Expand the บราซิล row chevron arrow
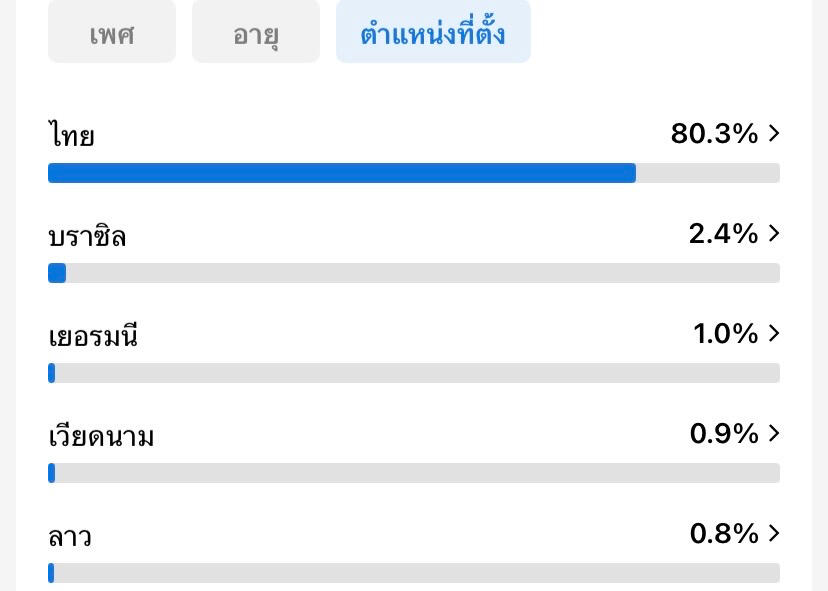This screenshot has width=828, height=591. pyautogui.click(x=773, y=233)
